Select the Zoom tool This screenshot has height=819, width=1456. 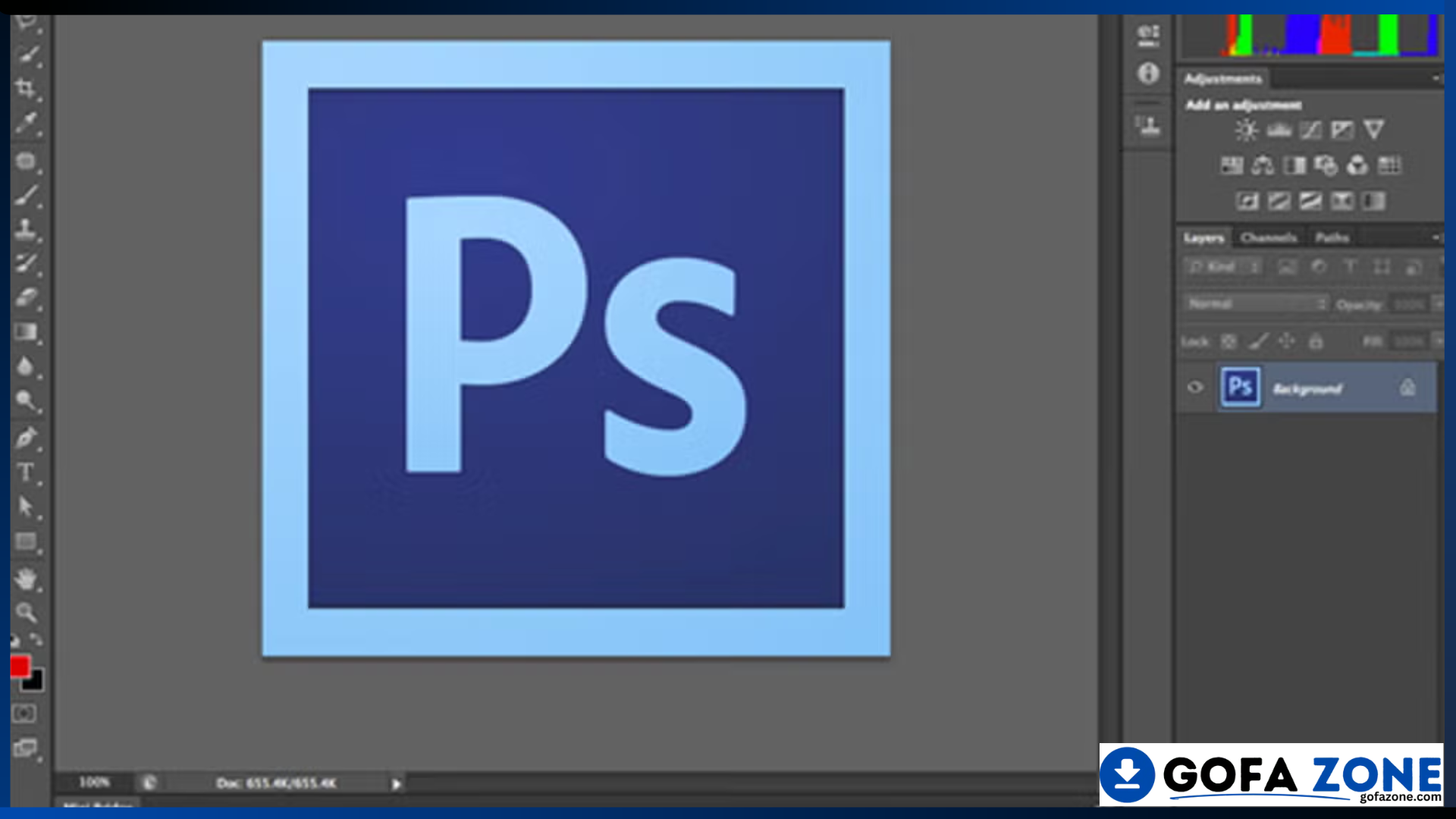26,612
